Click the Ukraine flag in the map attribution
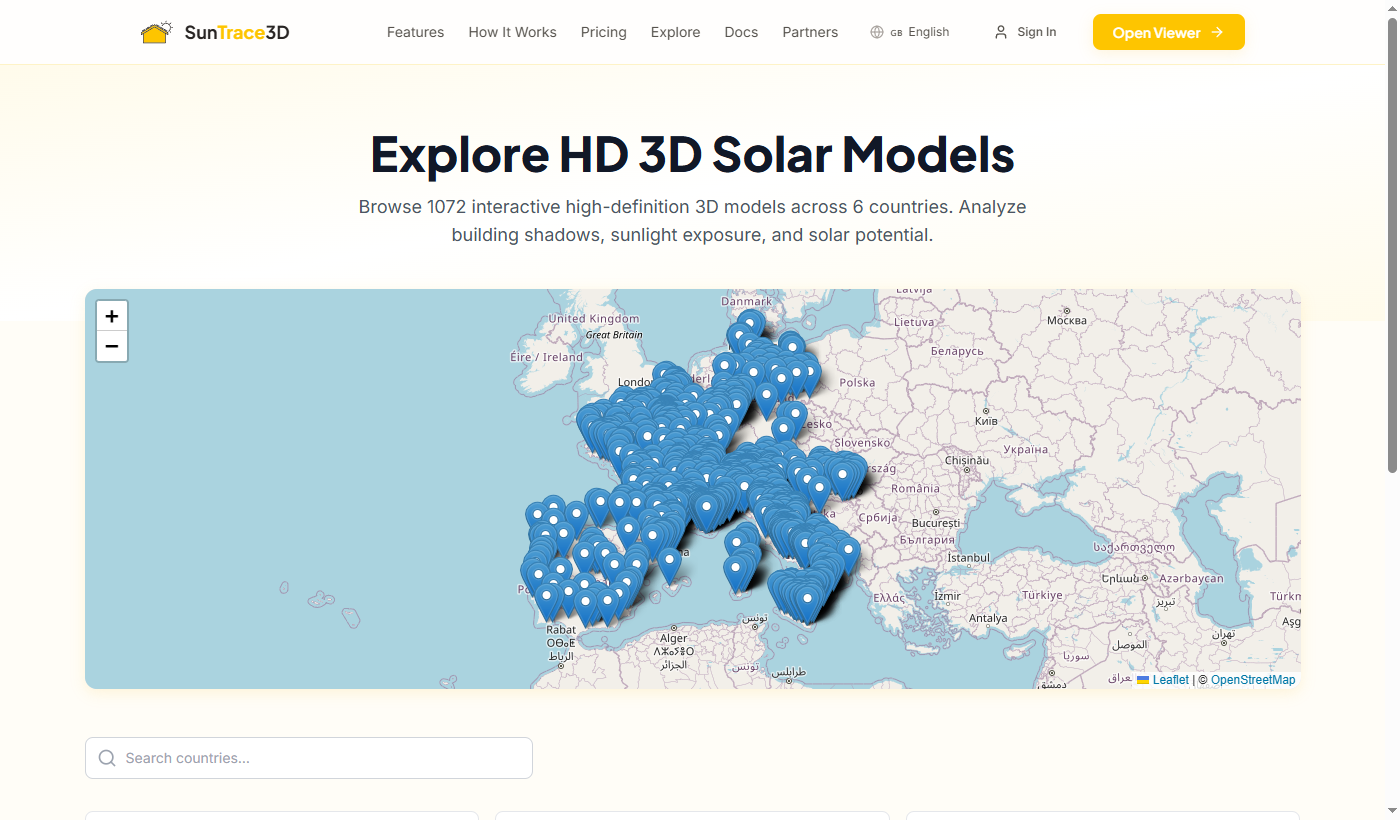This screenshot has width=1400, height=820. pyautogui.click(x=1143, y=679)
